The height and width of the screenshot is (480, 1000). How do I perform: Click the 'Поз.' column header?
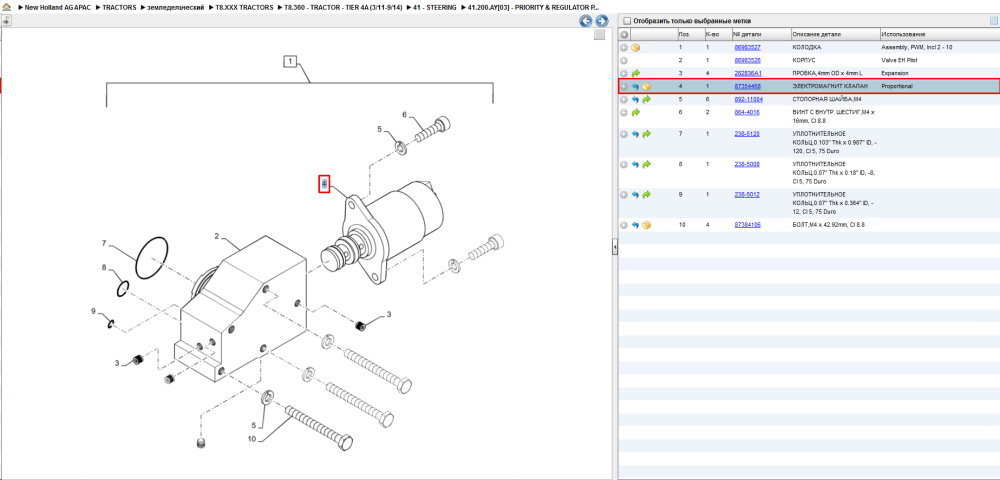[x=684, y=34]
